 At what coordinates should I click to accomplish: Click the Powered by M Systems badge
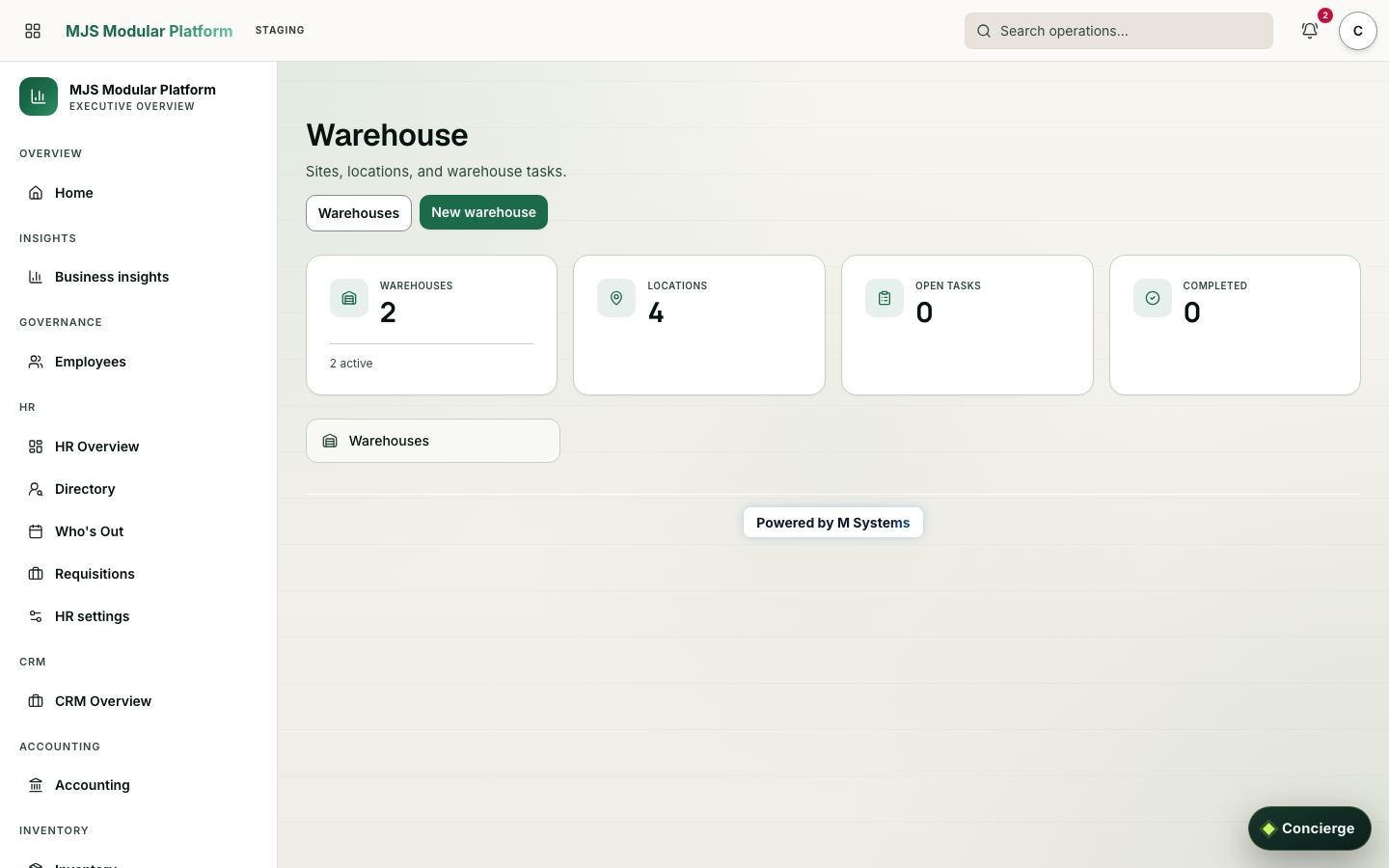pyautogui.click(x=833, y=523)
